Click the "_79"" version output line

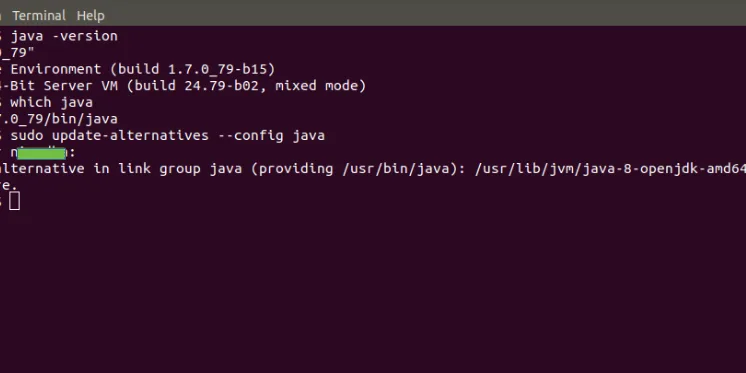pyautogui.click(x=18, y=53)
